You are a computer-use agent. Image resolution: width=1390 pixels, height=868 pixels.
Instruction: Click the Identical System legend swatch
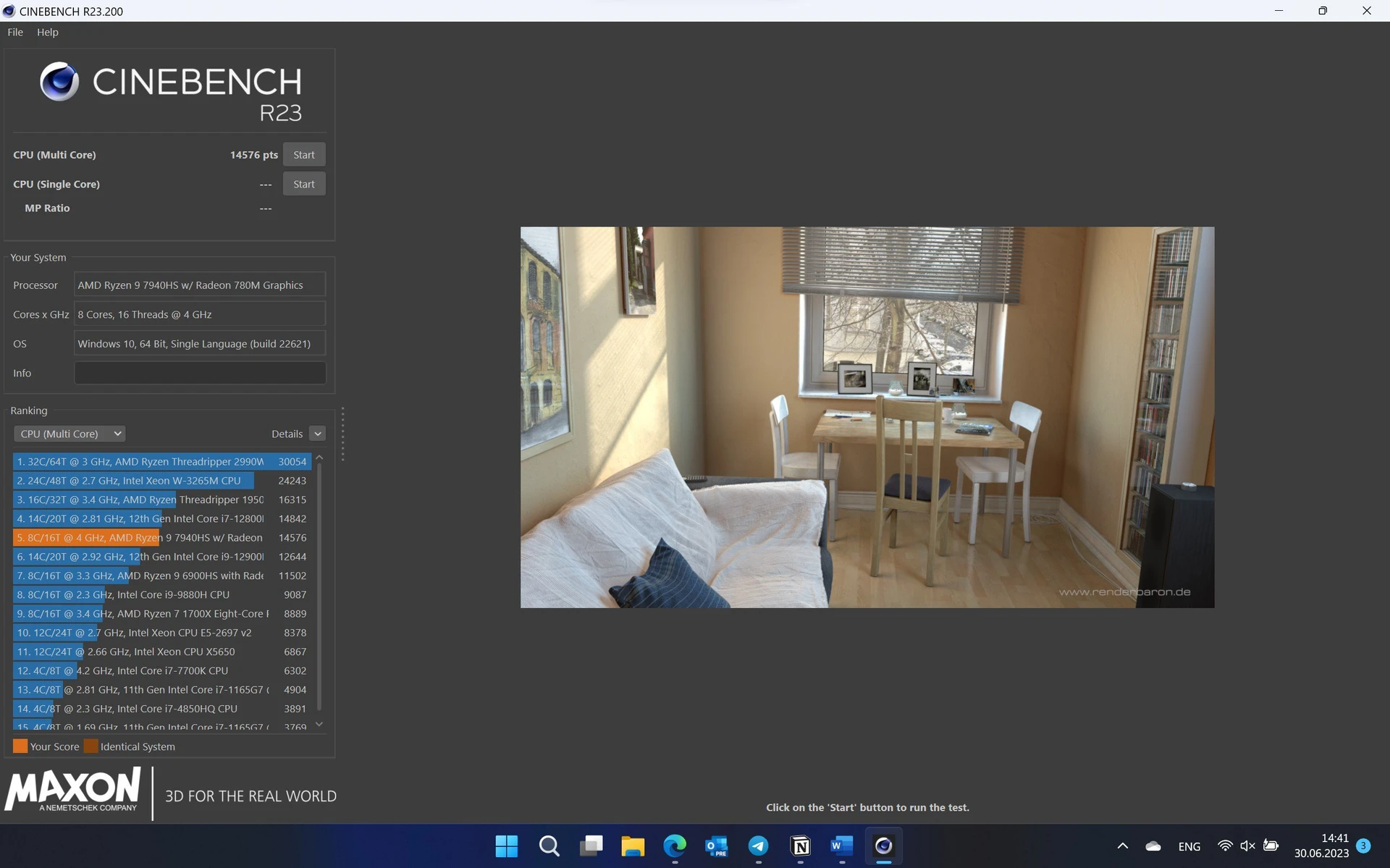click(x=90, y=746)
